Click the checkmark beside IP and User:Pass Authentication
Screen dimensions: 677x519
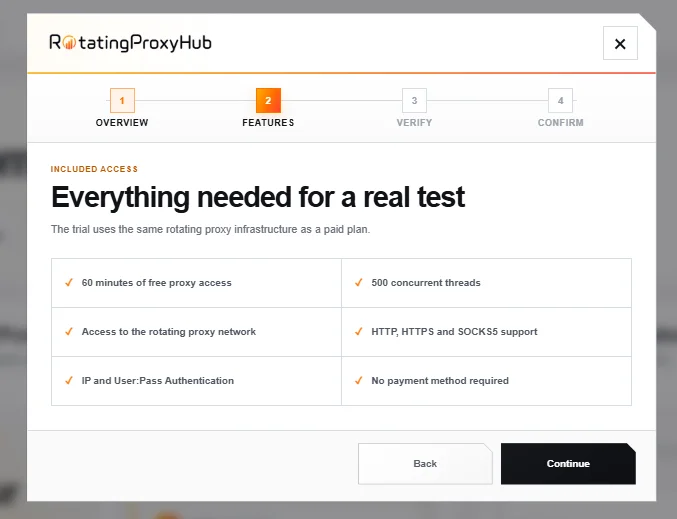click(x=69, y=380)
